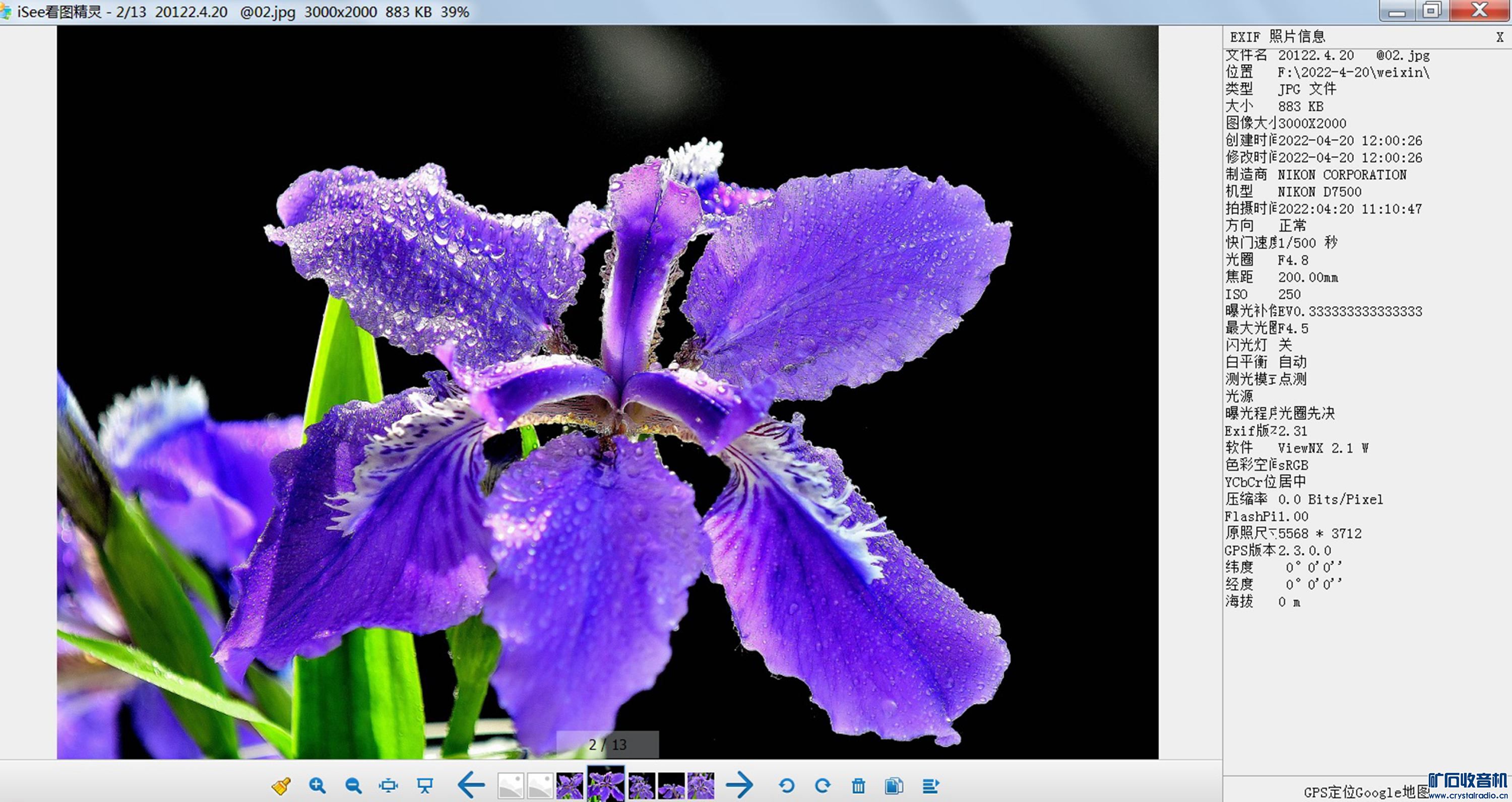
Task: Click image size 3000X2000 value
Action: tap(1312, 123)
